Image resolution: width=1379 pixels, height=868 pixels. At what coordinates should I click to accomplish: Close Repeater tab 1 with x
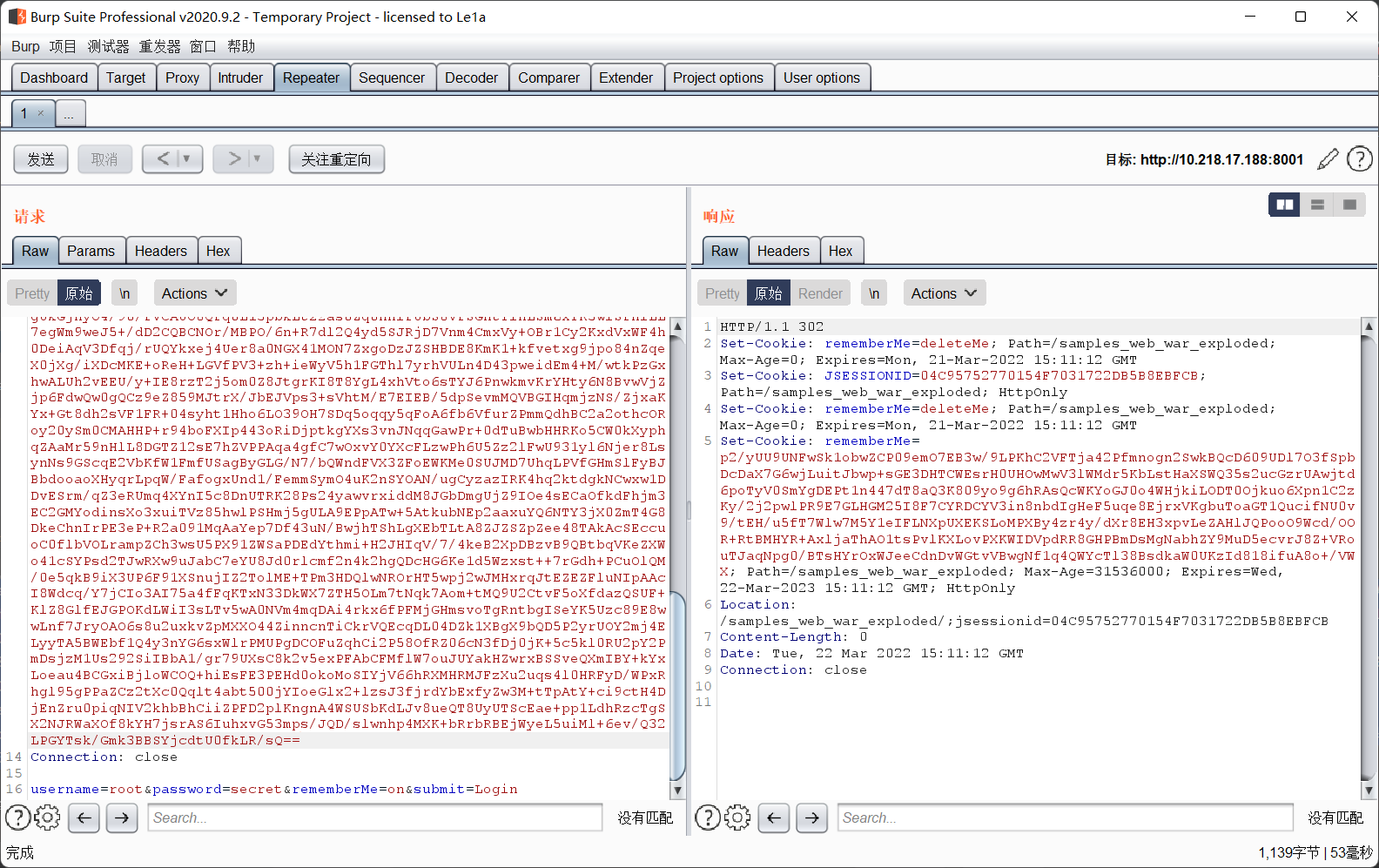click(40, 113)
